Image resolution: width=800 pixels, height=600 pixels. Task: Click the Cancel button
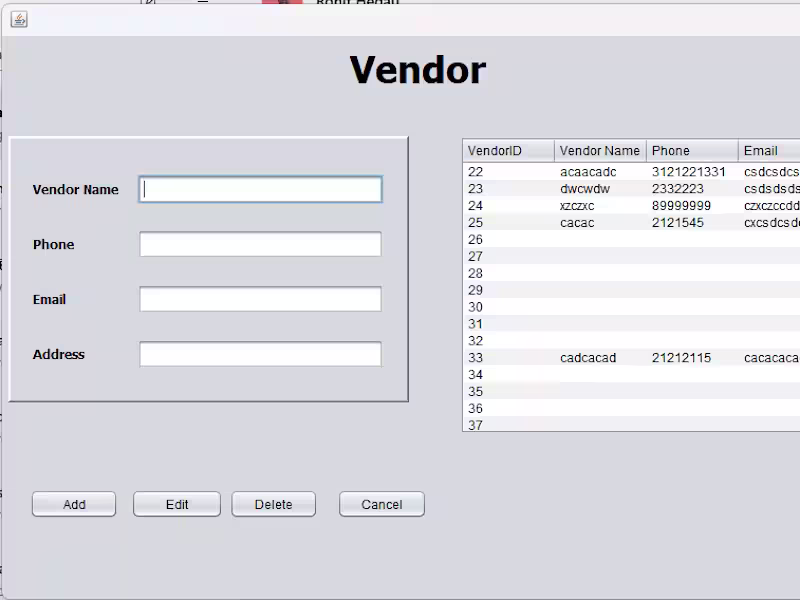[x=382, y=504]
